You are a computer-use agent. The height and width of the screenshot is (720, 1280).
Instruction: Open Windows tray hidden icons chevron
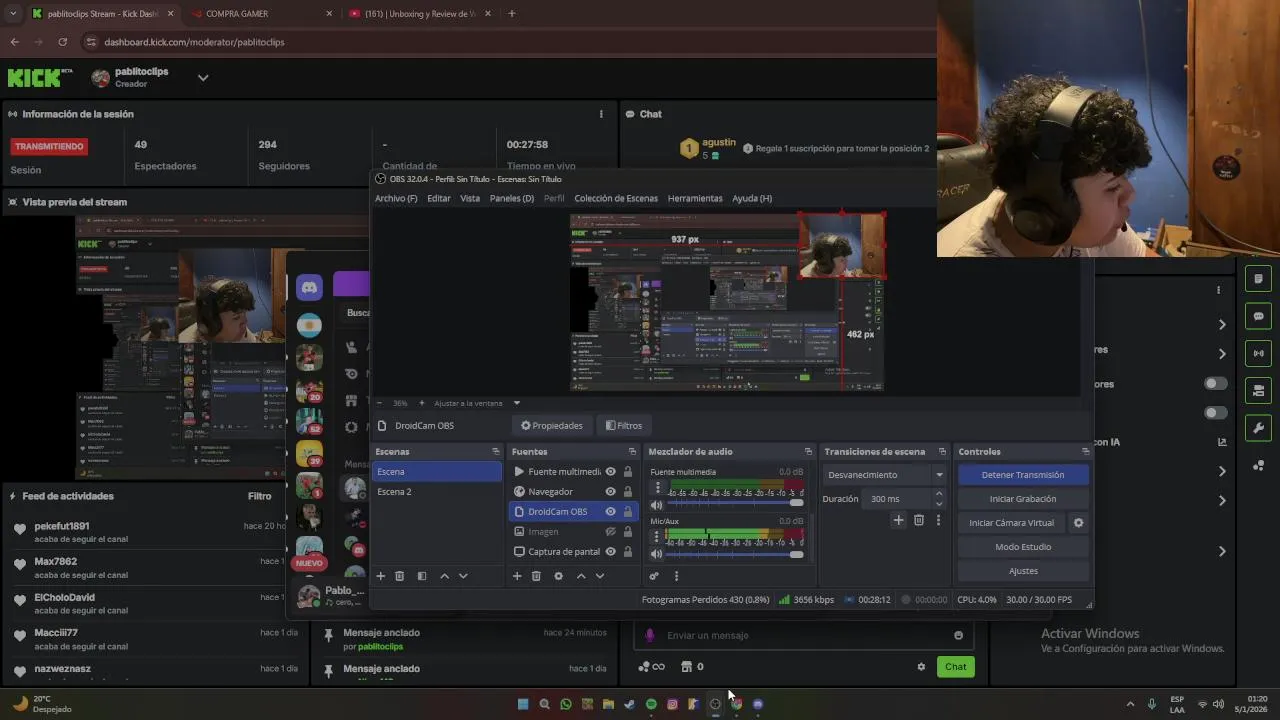(x=1130, y=704)
